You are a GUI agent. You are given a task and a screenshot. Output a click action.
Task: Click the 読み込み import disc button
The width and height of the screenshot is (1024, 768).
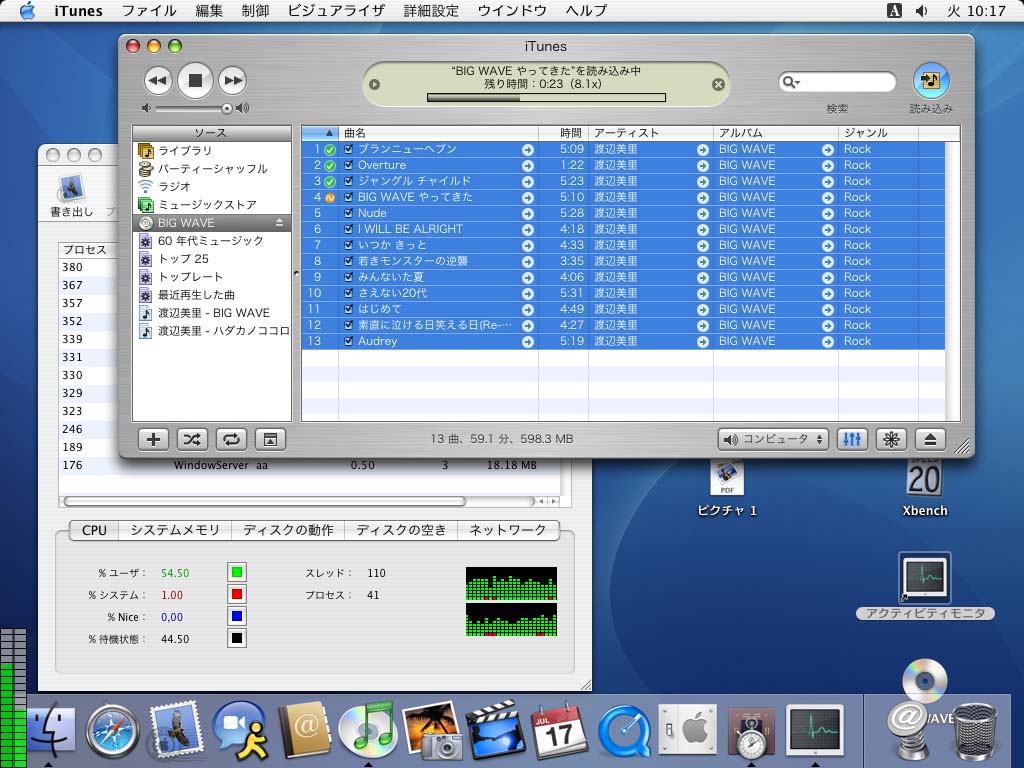tap(931, 80)
